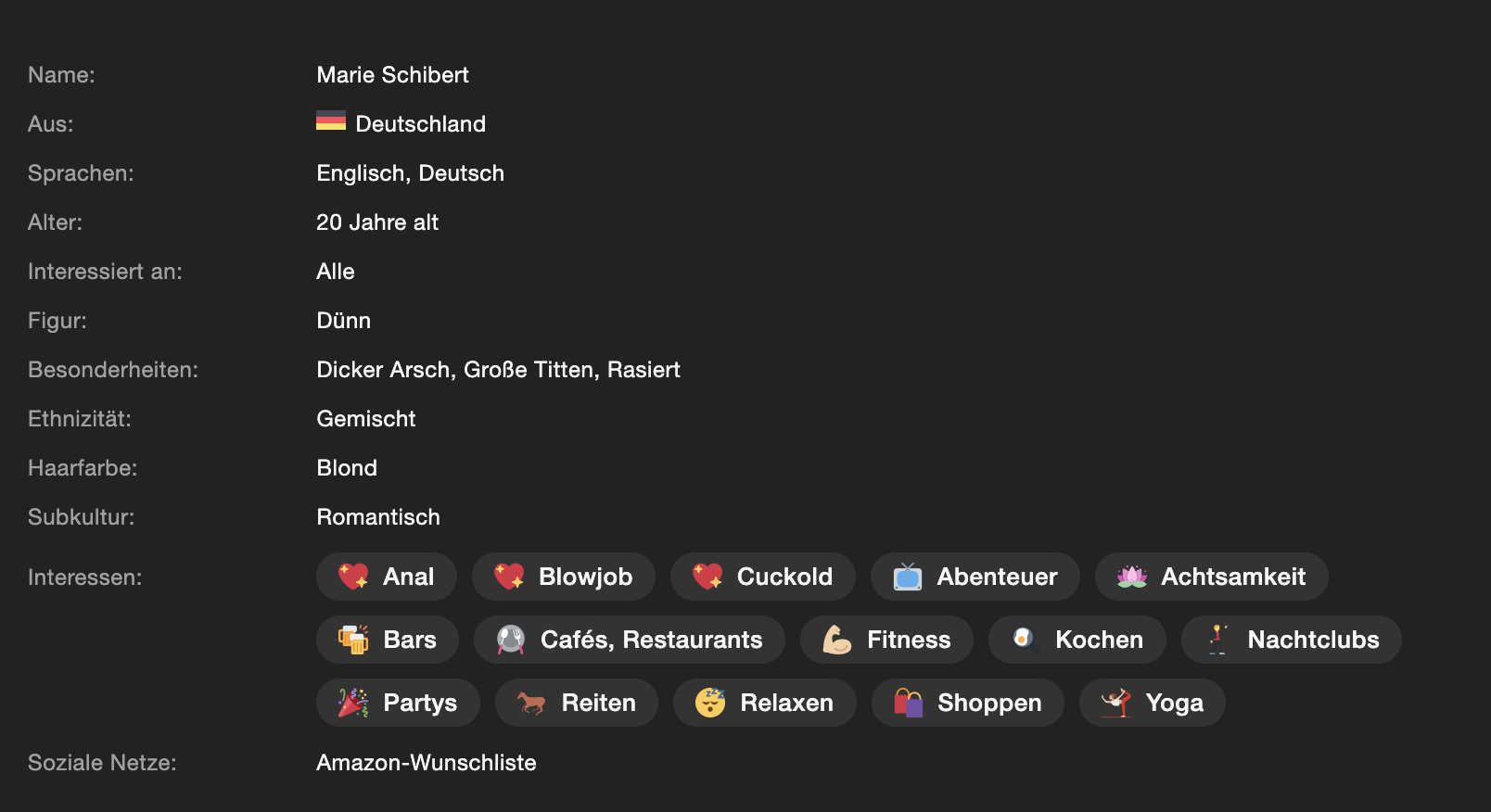Click the party popper icon on Partys

pos(353,703)
